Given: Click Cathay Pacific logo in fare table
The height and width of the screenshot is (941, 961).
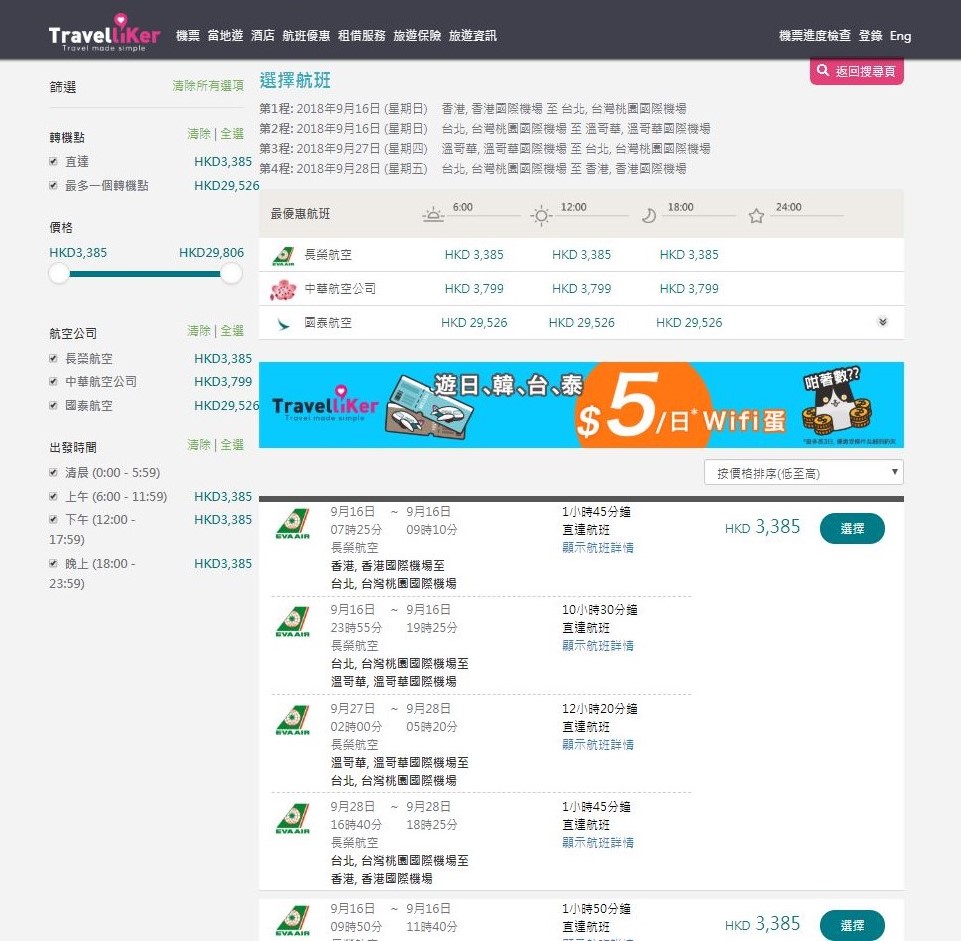Looking at the screenshot, I should [x=283, y=324].
